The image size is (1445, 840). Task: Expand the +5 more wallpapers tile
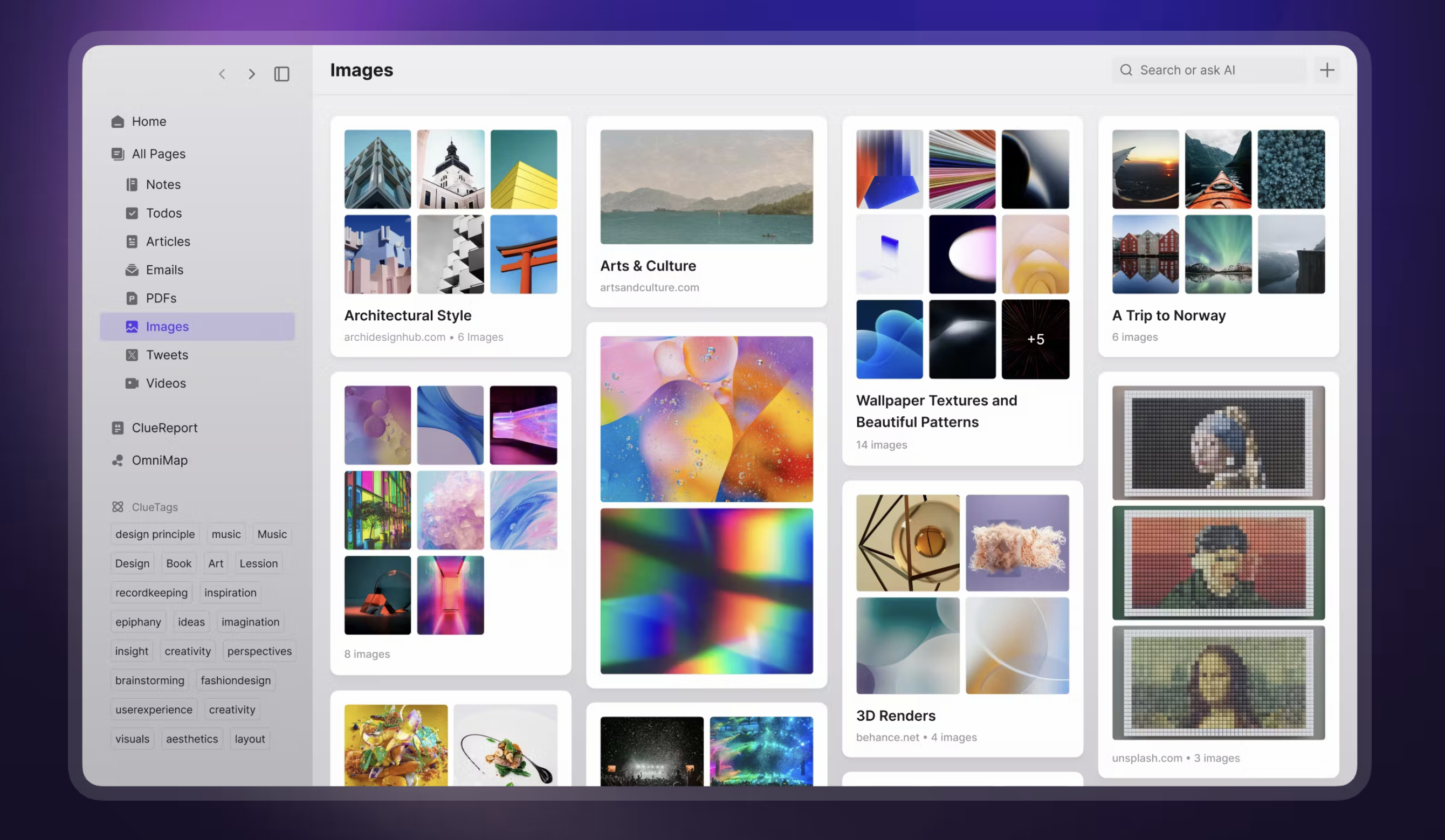point(1035,340)
